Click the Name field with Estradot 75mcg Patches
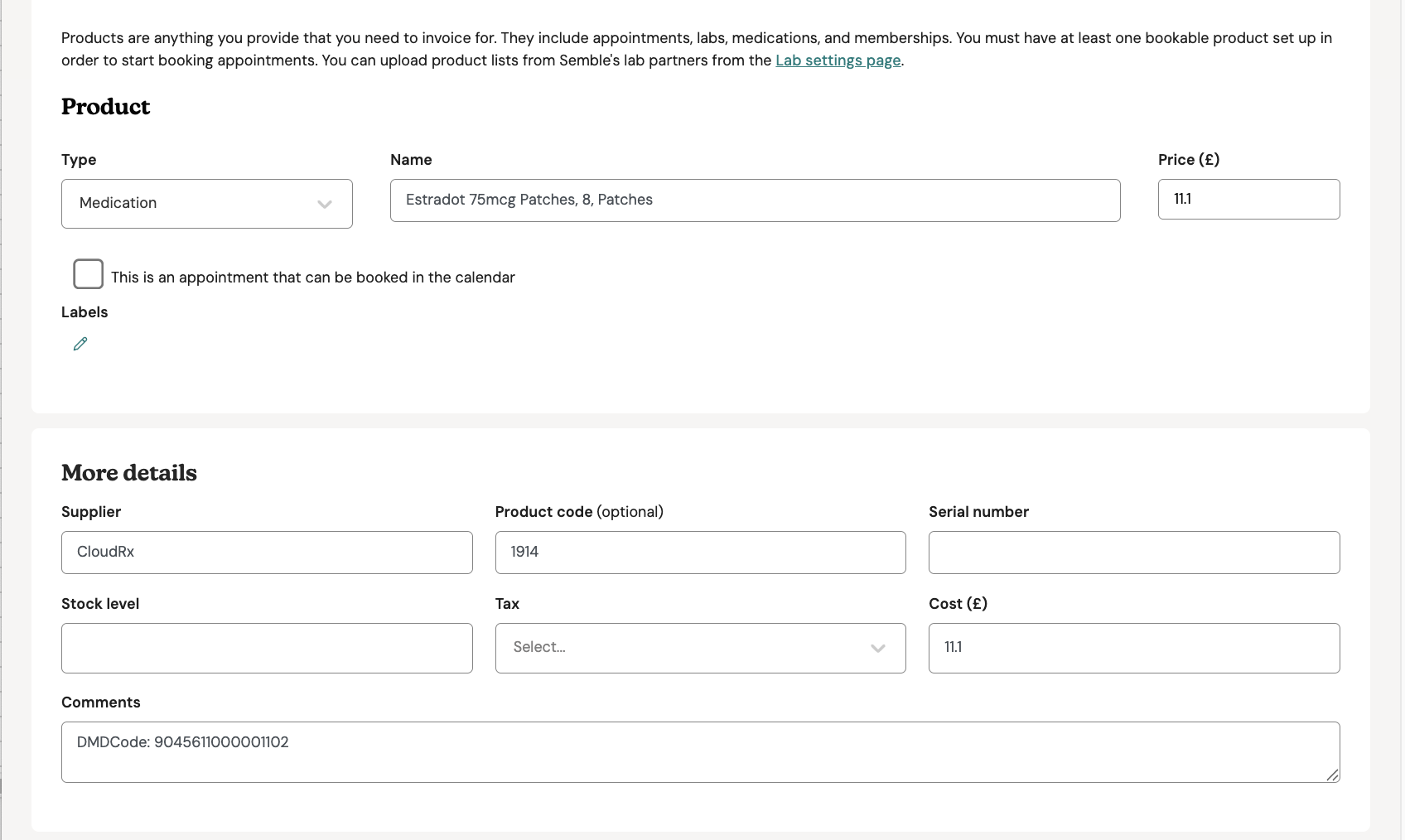Screen dimensions: 1405x840 754,200
